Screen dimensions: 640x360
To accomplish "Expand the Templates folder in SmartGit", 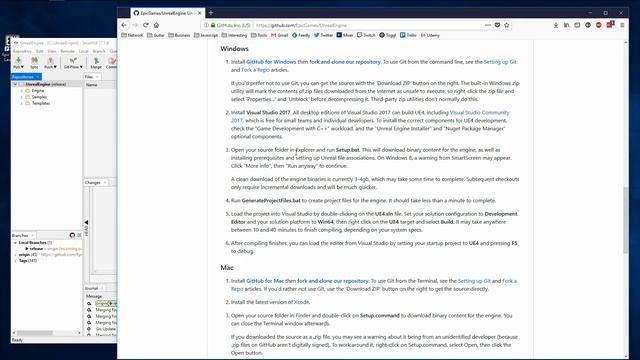I will 22,103.
